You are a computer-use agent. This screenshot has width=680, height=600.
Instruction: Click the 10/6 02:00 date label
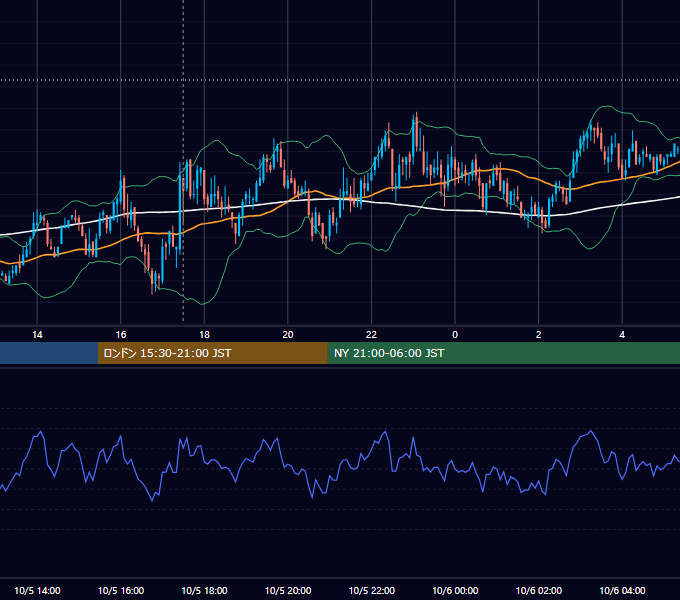point(539,590)
